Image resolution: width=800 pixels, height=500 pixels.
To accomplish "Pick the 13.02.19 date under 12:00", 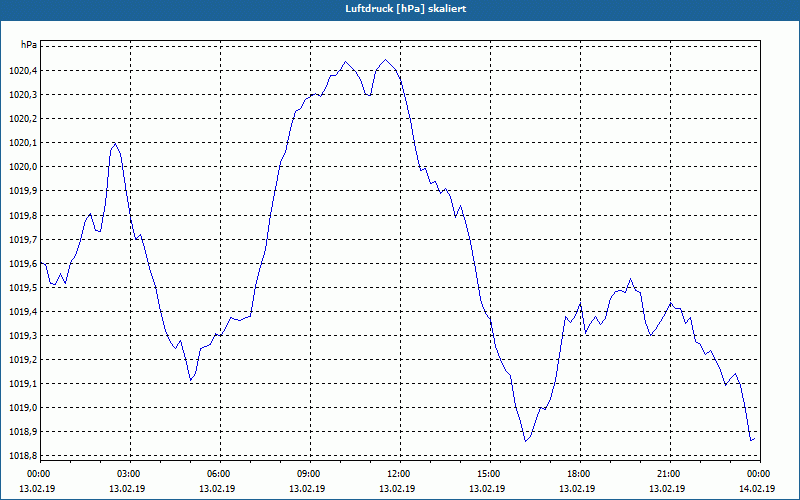I will pyautogui.click(x=396, y=488).
